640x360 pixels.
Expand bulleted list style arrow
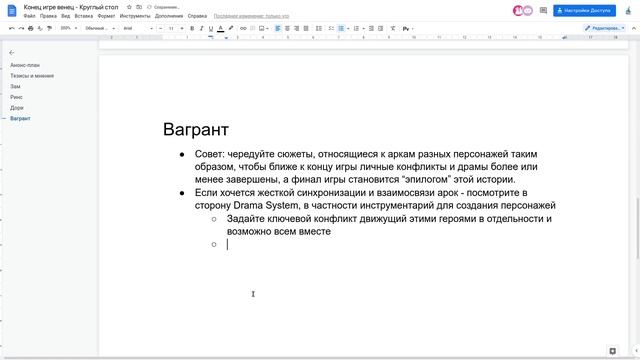click(x=348, y=29)
